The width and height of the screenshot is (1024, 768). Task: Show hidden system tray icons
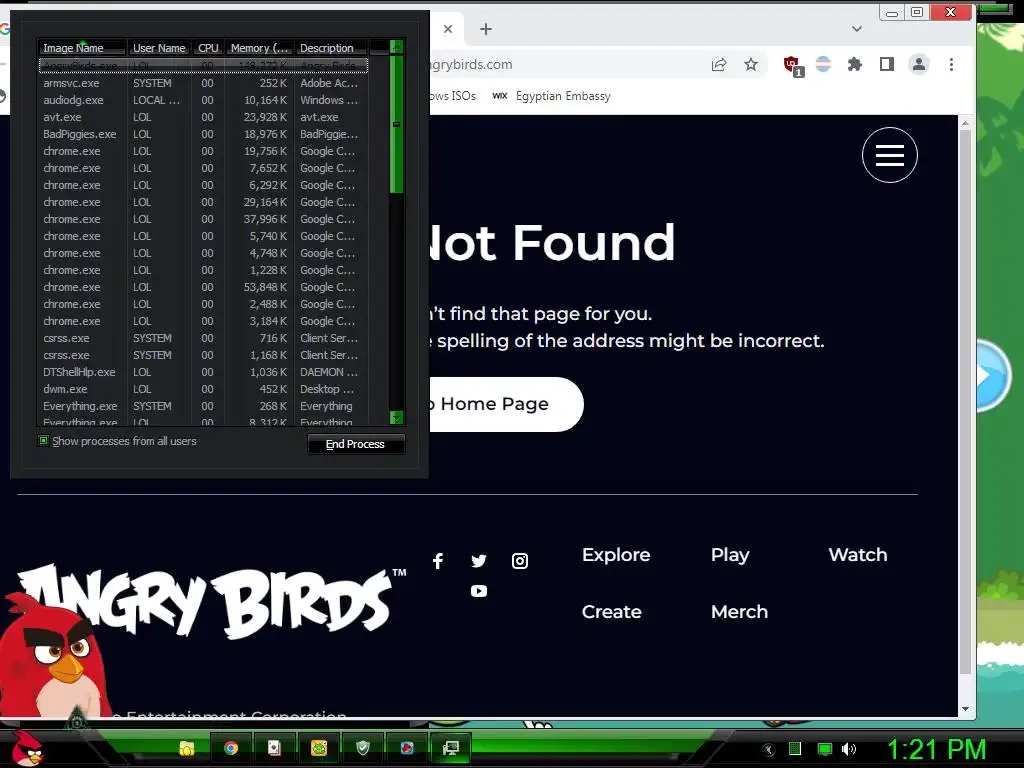769,750
